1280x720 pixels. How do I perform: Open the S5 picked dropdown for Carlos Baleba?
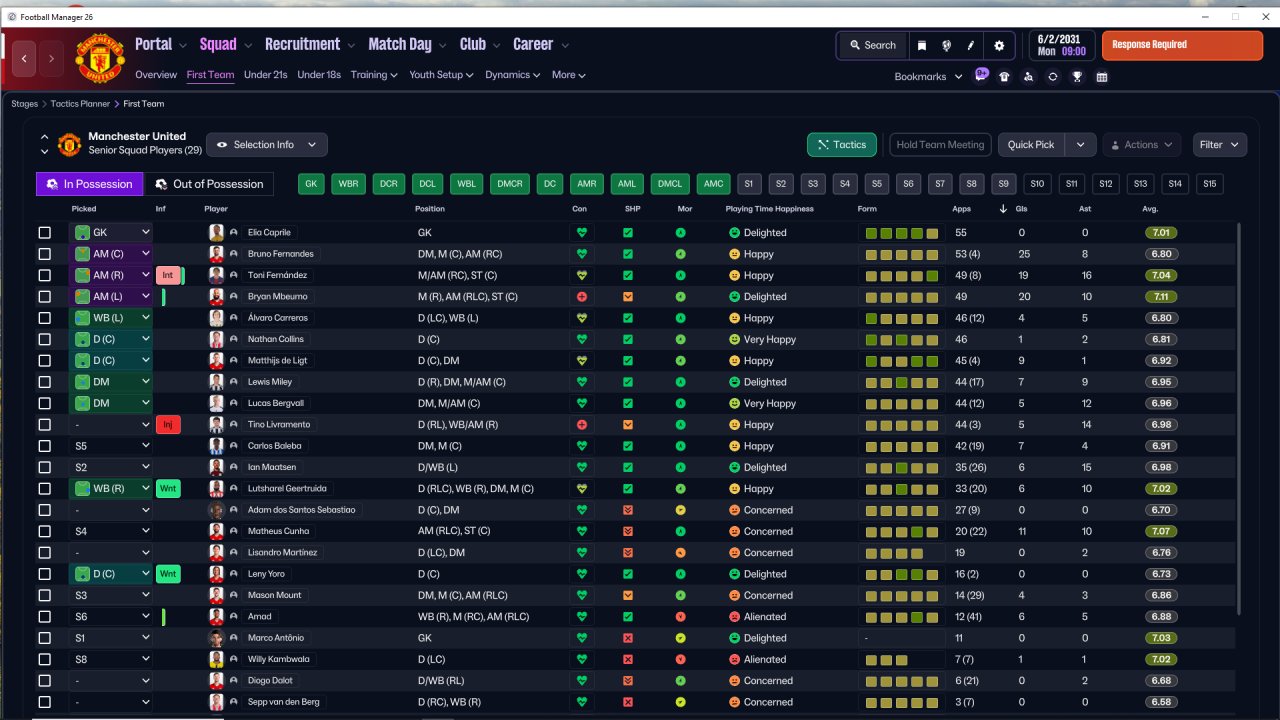111,446
